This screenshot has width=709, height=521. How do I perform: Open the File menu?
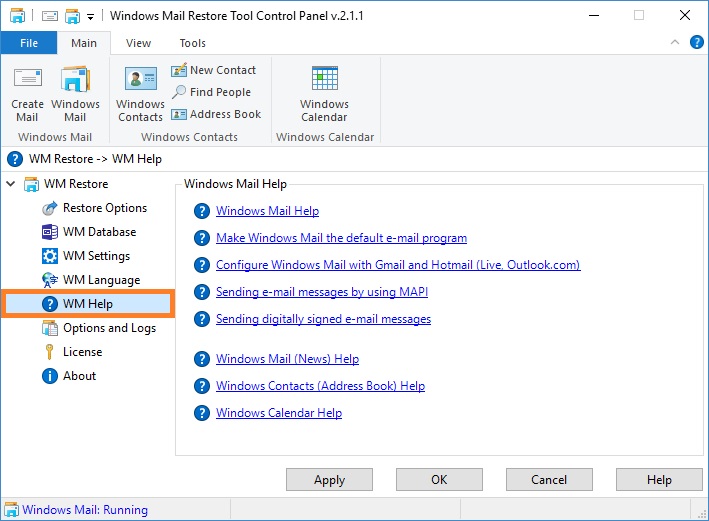[29, 43]
